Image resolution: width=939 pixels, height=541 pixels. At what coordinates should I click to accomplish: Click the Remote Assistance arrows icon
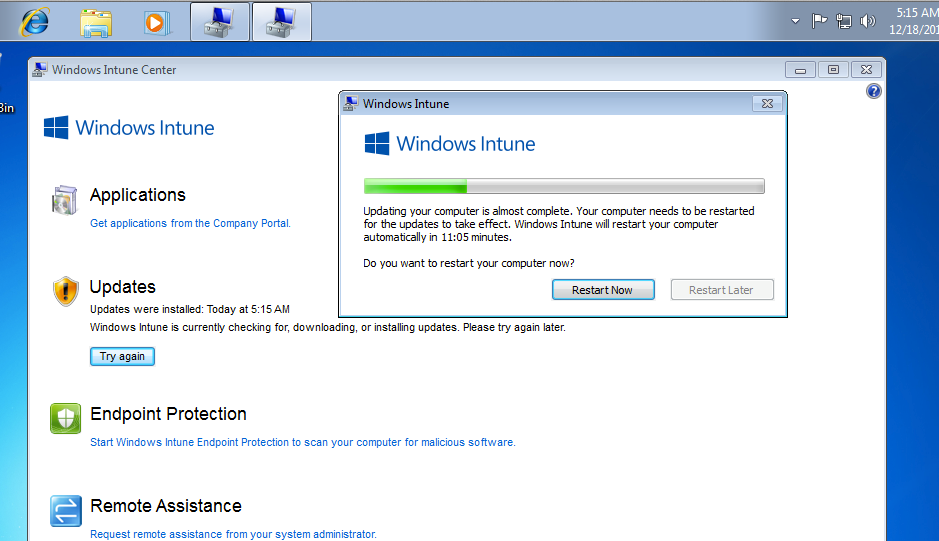click(x=65, y=510)
